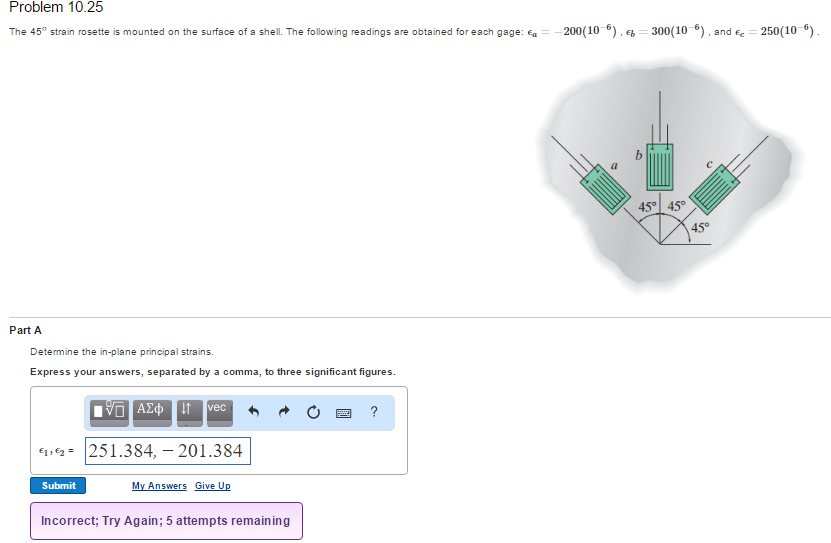Open the subscript/superscript arrows tool
Screen dimensions: 831x543
pyautogui.click(x=189, y=413)
